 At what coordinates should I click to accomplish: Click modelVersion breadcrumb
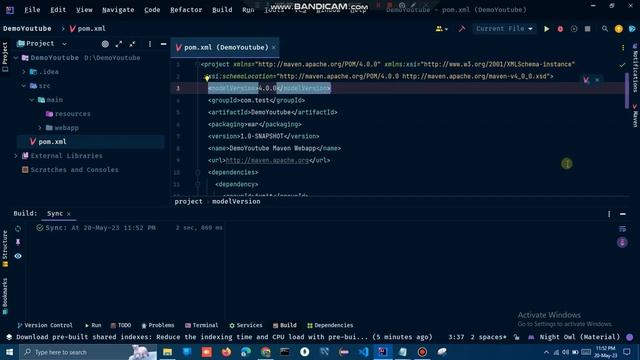click(236, 202)
